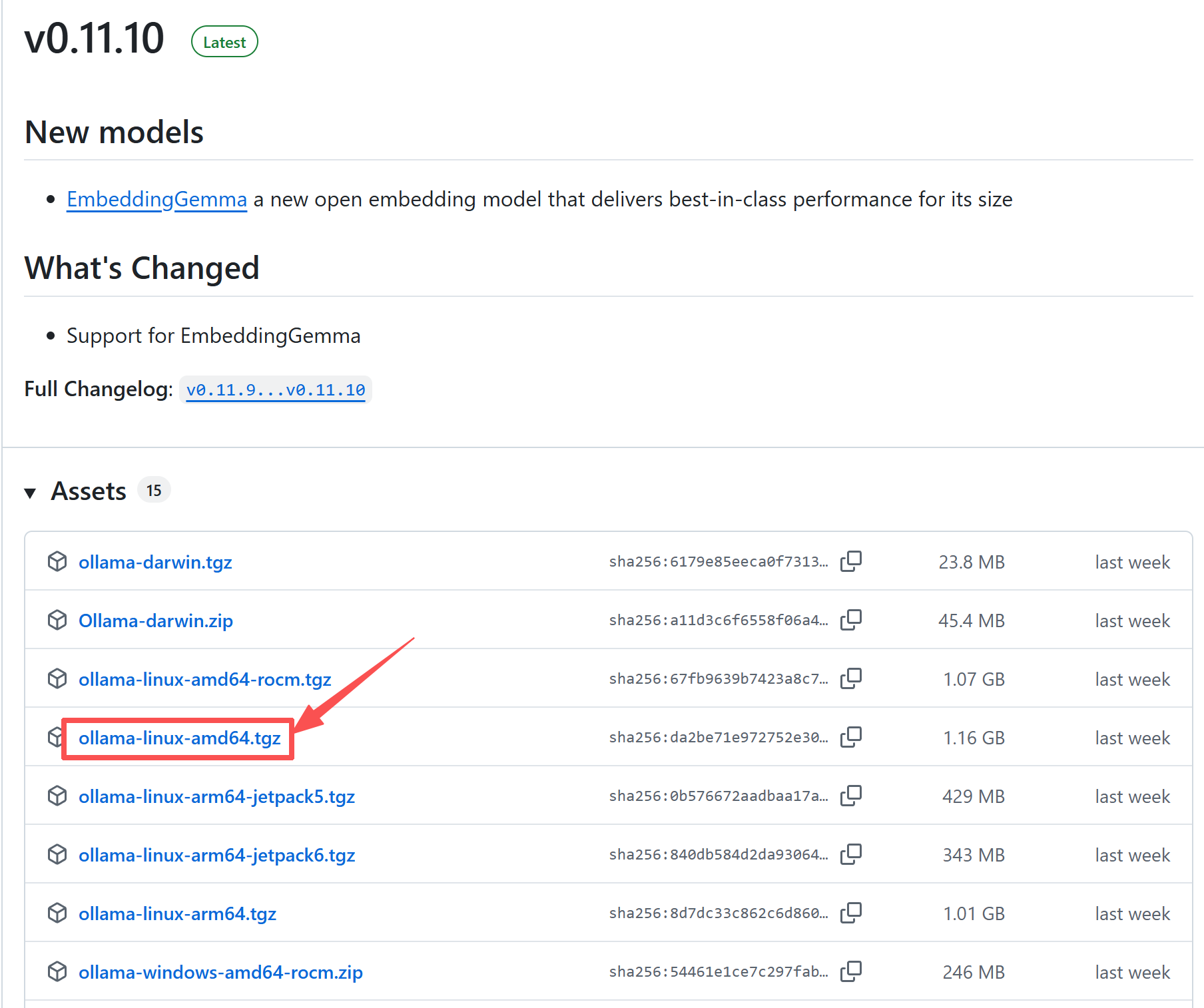
Task: Click the 'Full Changelog:' label
Action: (x=99, y=389)
